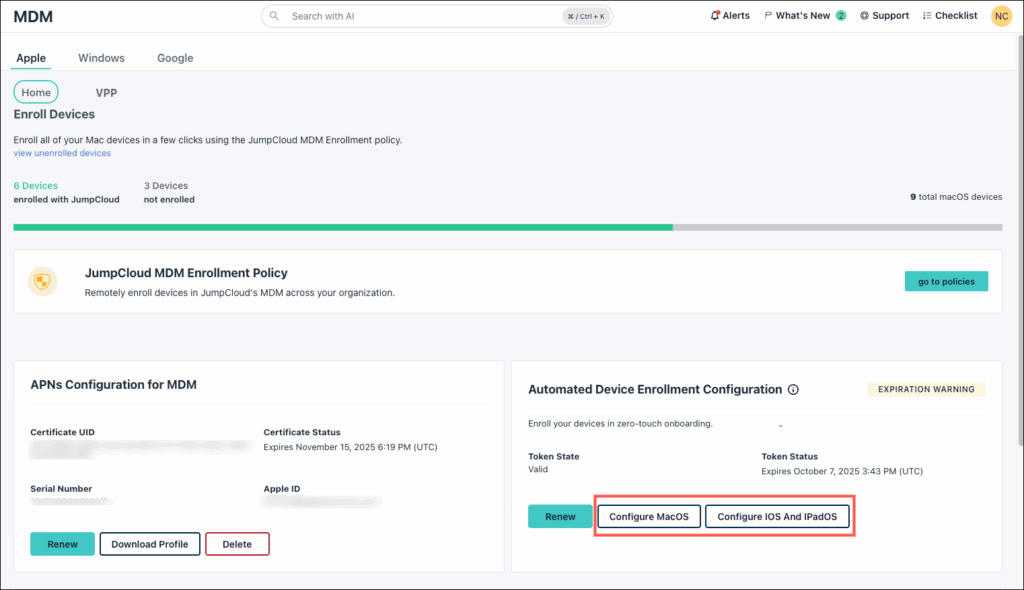The height and width of the screenshot is (590, 1024).
Task: Click the 6 Devices enrolled count
Action: click(35, 186)
